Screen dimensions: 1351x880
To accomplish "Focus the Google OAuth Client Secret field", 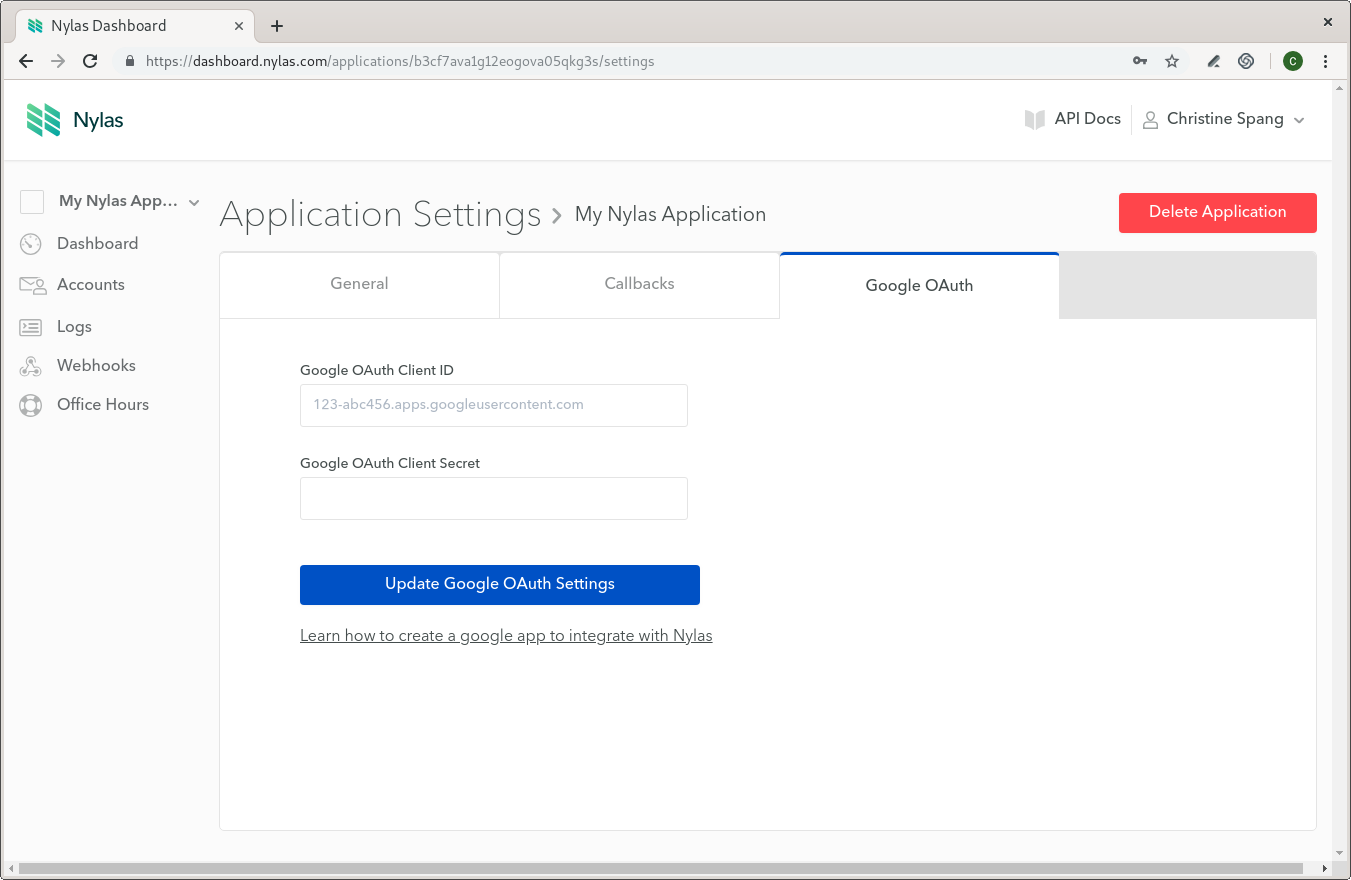I will [x=494, y=499].
